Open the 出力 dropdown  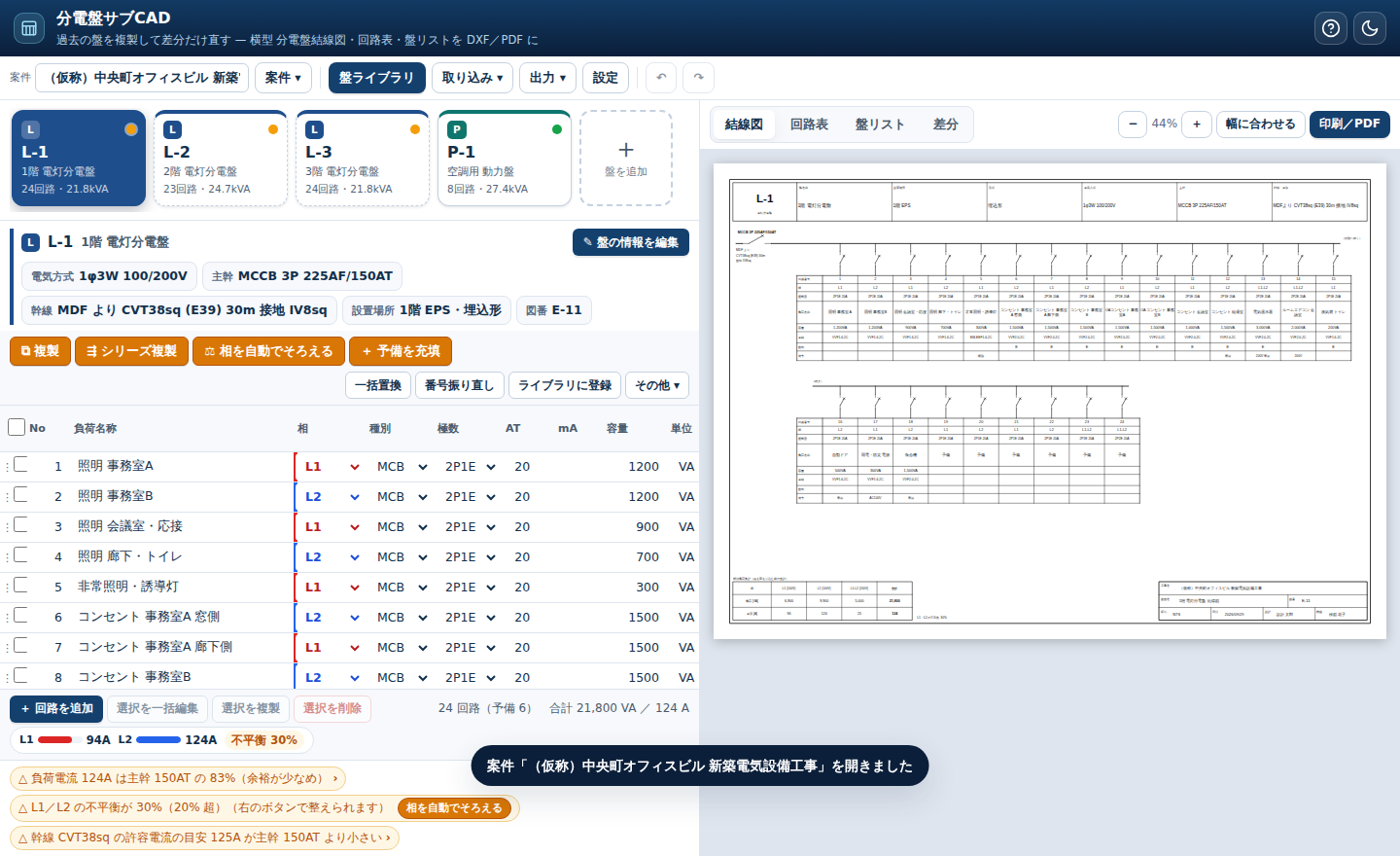tap(547, 78)
